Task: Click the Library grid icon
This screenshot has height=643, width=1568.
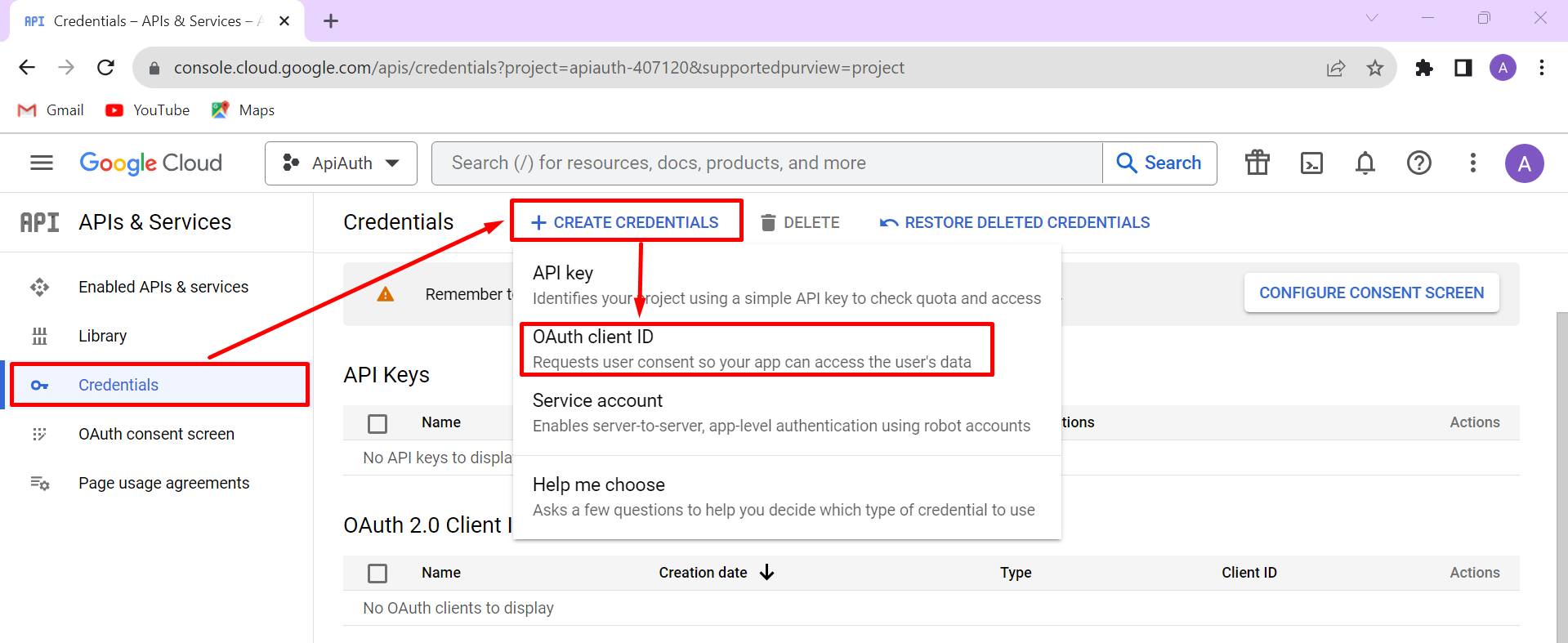Action: (39, 336)
